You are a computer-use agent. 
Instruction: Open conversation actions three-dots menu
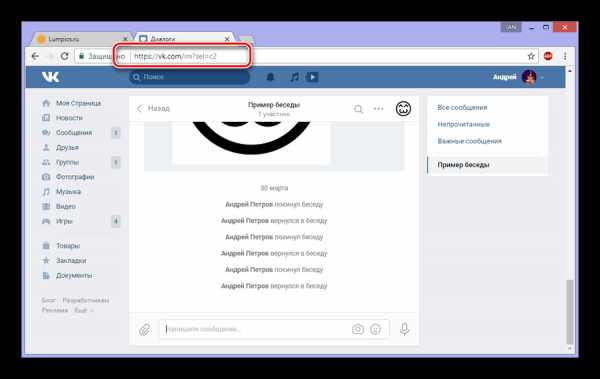[x=378, y=109]
